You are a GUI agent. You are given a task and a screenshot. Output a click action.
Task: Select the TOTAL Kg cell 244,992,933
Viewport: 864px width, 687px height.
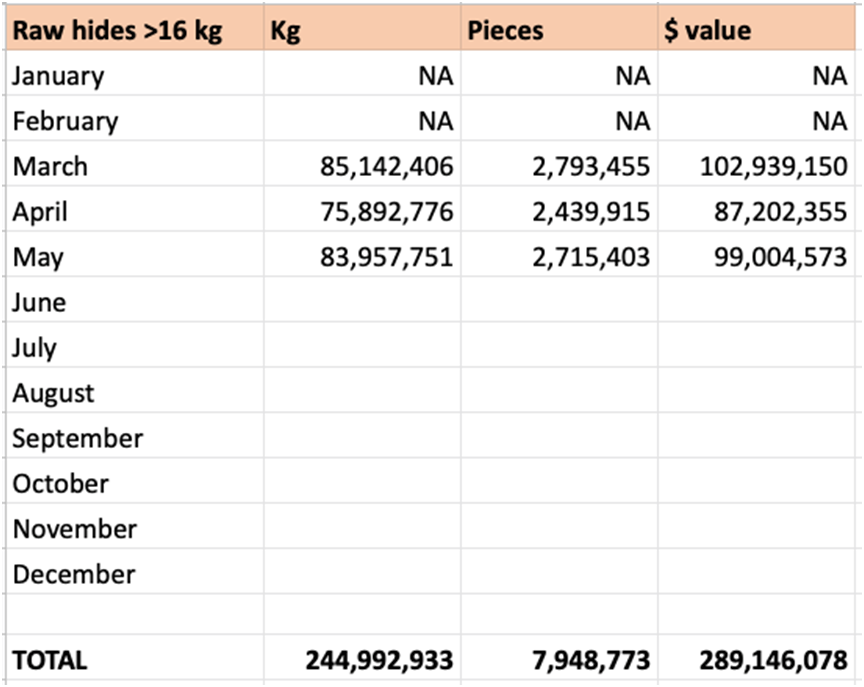tap(363, 658)
